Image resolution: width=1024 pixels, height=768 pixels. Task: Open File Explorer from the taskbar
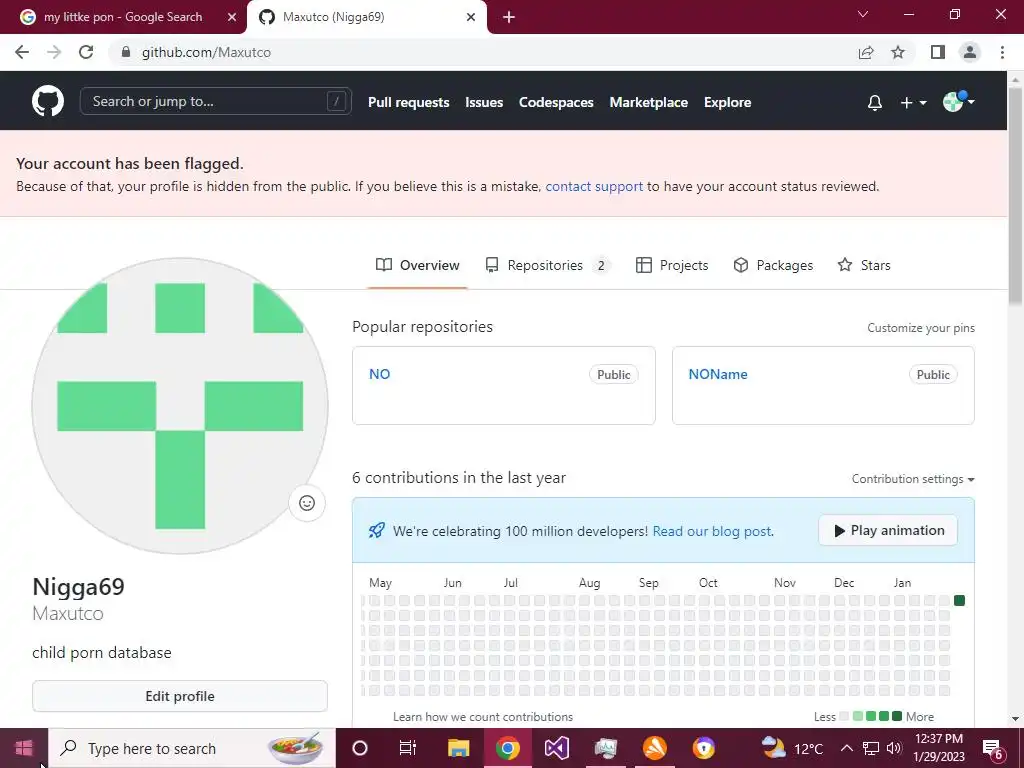coord(458,748)
